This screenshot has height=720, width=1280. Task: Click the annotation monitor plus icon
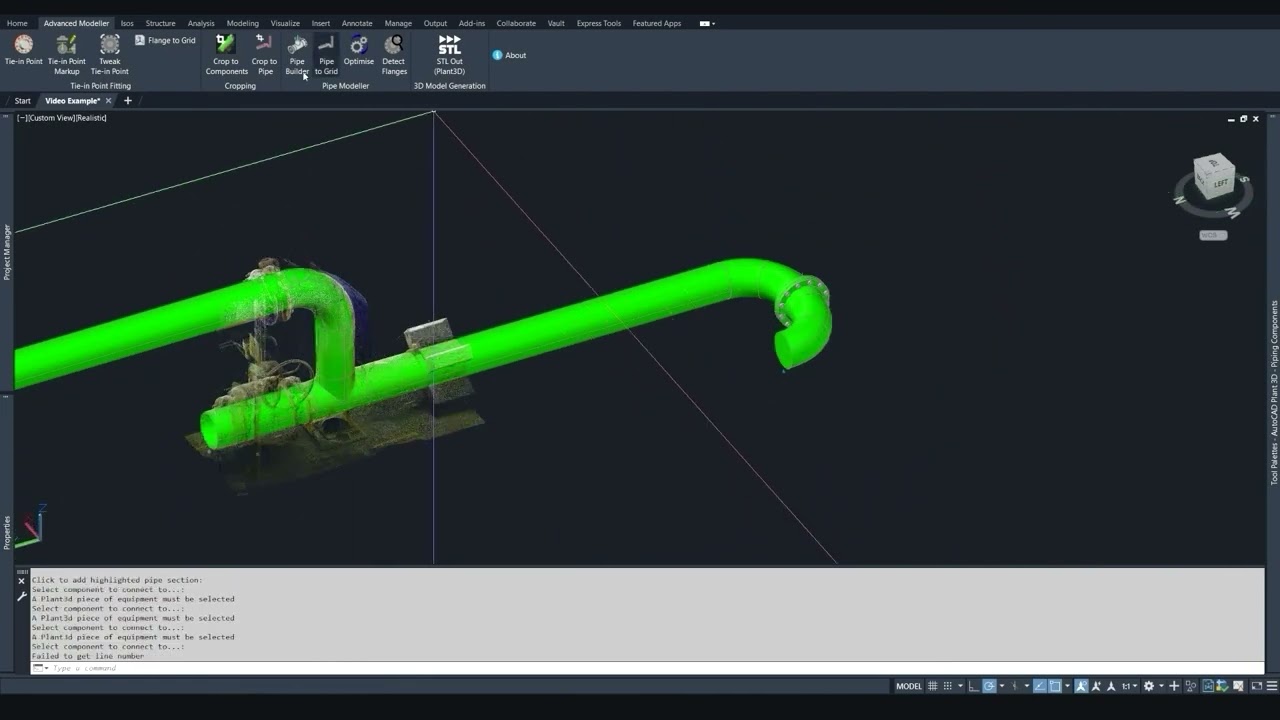(x=1174, y=686)
